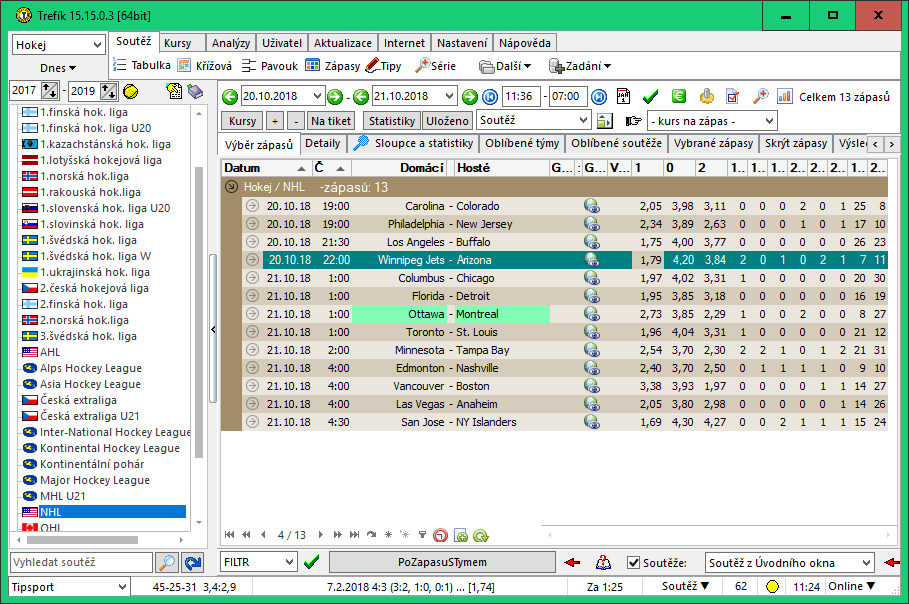Screen dimensions: 909x604
Task: Open the Další dropdown menu
Action: point(505,66)
